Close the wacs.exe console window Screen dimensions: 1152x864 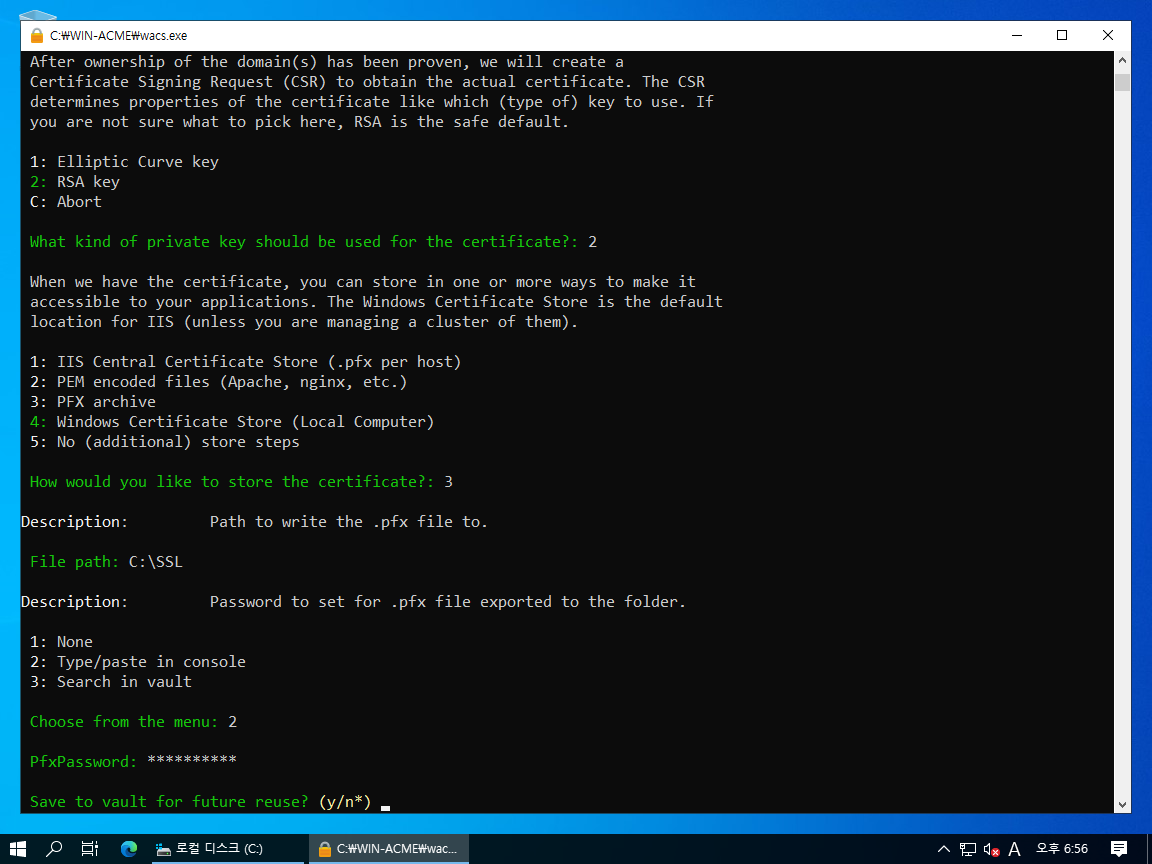pyautogui.click(x=1108, y=35)
